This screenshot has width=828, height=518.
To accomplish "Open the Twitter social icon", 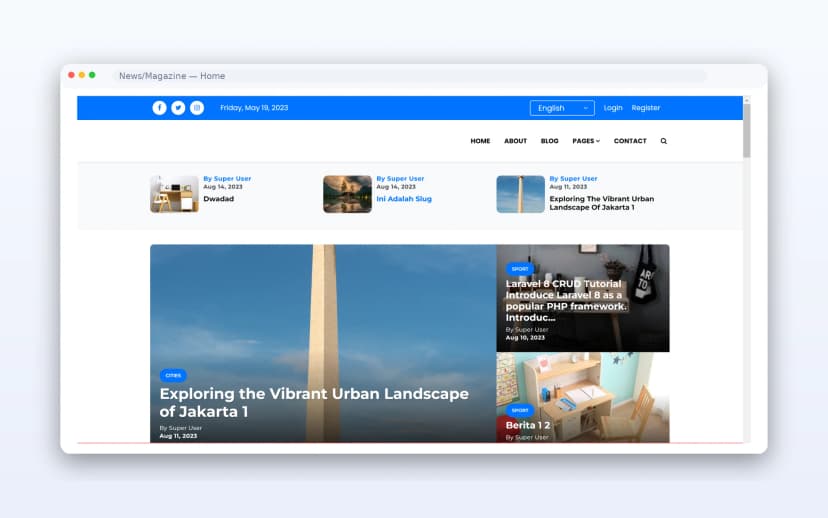I will coord(178,108).
